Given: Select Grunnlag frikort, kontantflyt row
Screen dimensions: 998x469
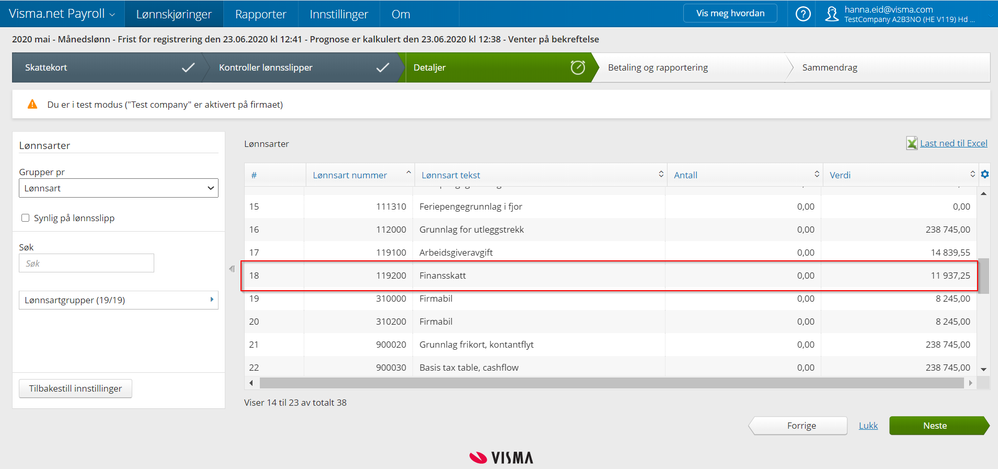Looking at the screenshot, I should (x=611, y=344).
